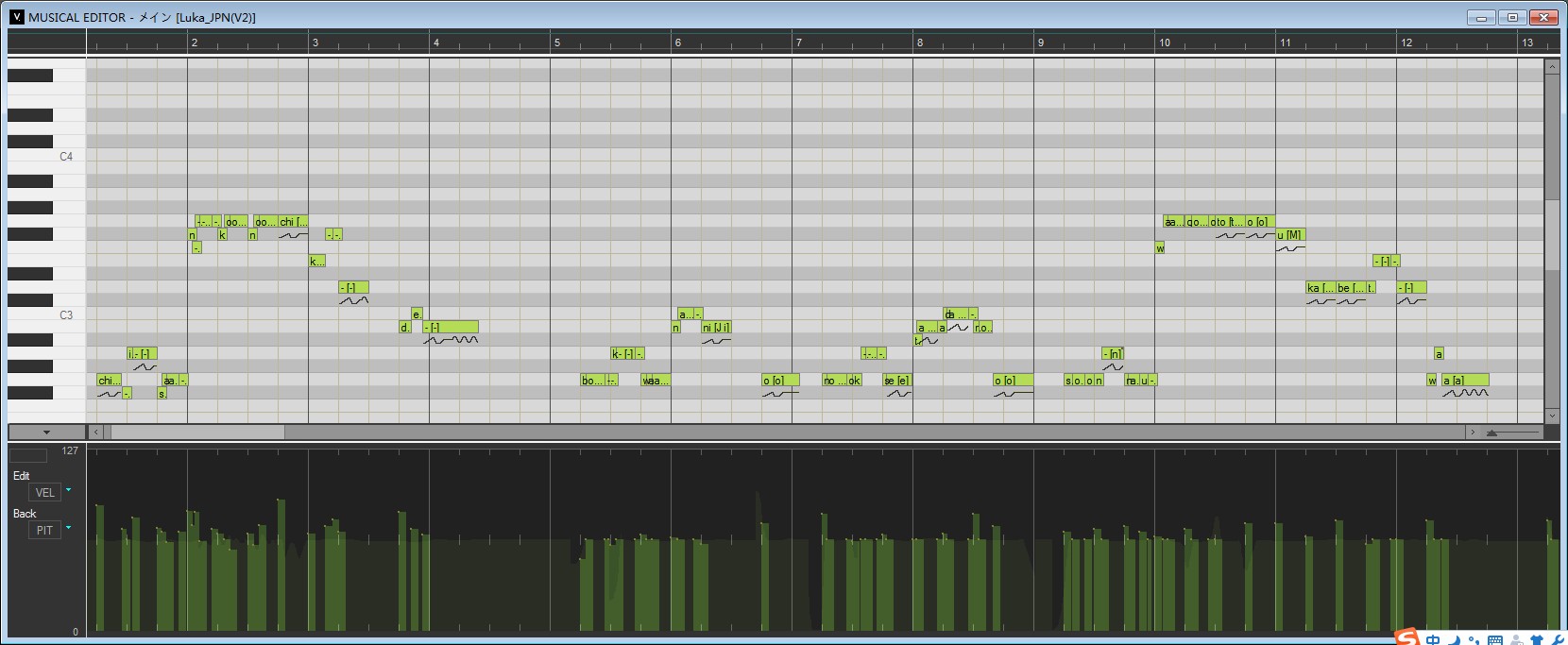Screen dimensions: 1568x645
Task: Open the Back PIT parameter dropdown arrow
Action: [x=68, y=528]
